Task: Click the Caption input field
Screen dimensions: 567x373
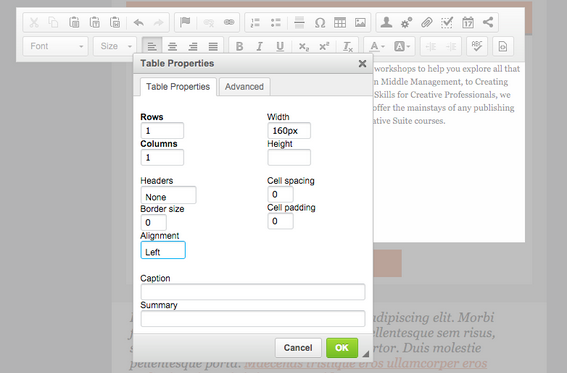Action: (x=253, y=292)
